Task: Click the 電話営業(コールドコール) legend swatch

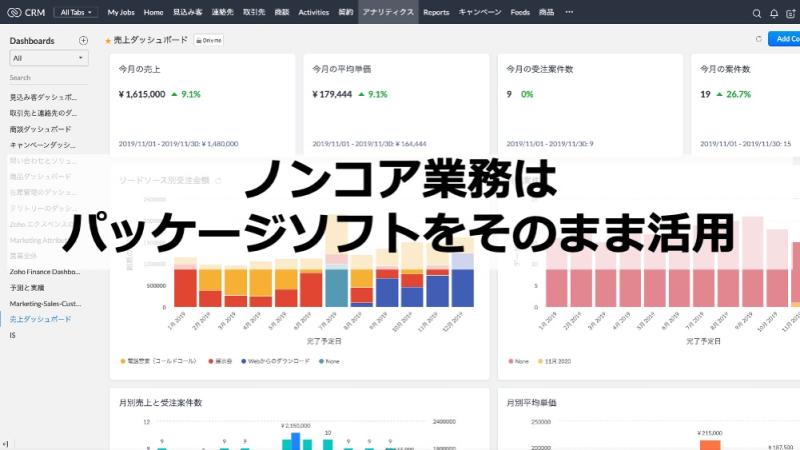Action: click(122, 361)
